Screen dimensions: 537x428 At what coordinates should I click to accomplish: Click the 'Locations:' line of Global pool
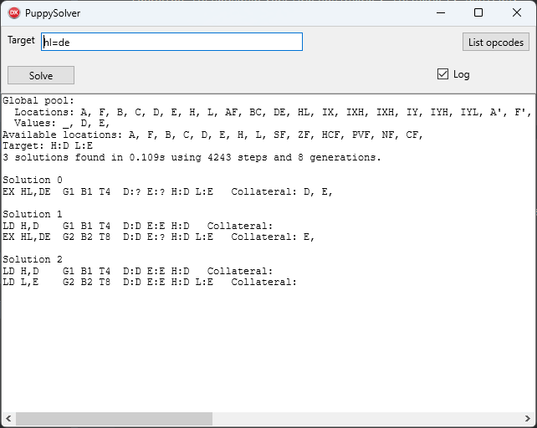pyautogui.click(x=274, y=112)
